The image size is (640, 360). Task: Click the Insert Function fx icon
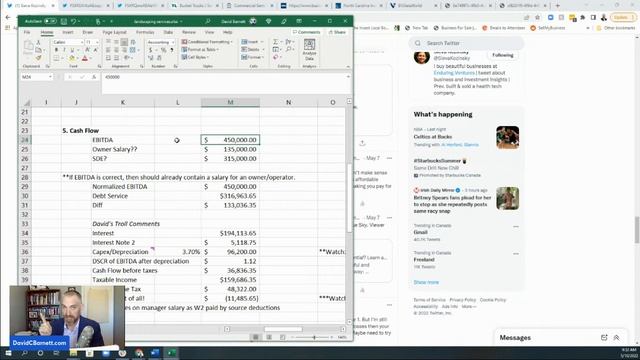[x=94, y=77]
